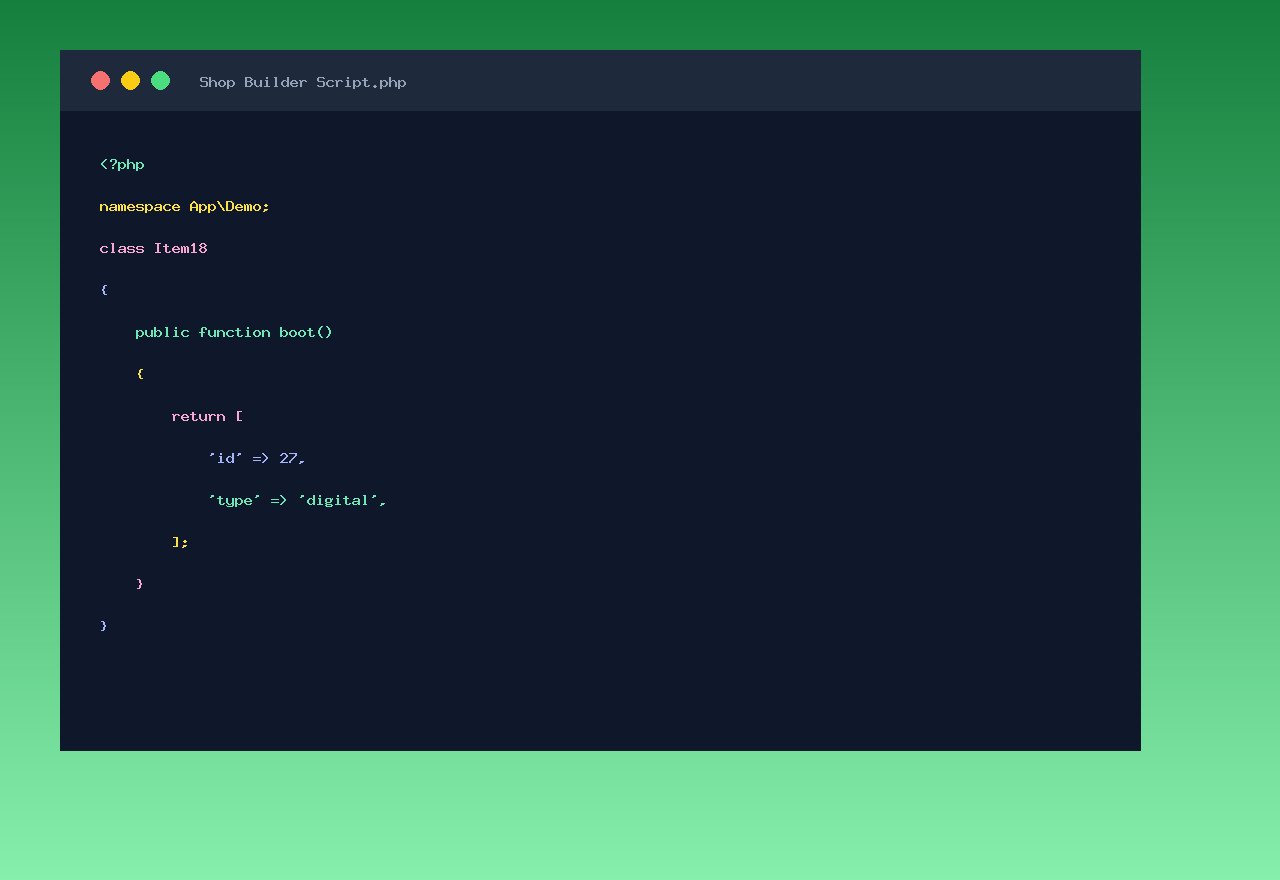Click the red close window dot
Screen dimensions: 1280x880
pos(100,81)
